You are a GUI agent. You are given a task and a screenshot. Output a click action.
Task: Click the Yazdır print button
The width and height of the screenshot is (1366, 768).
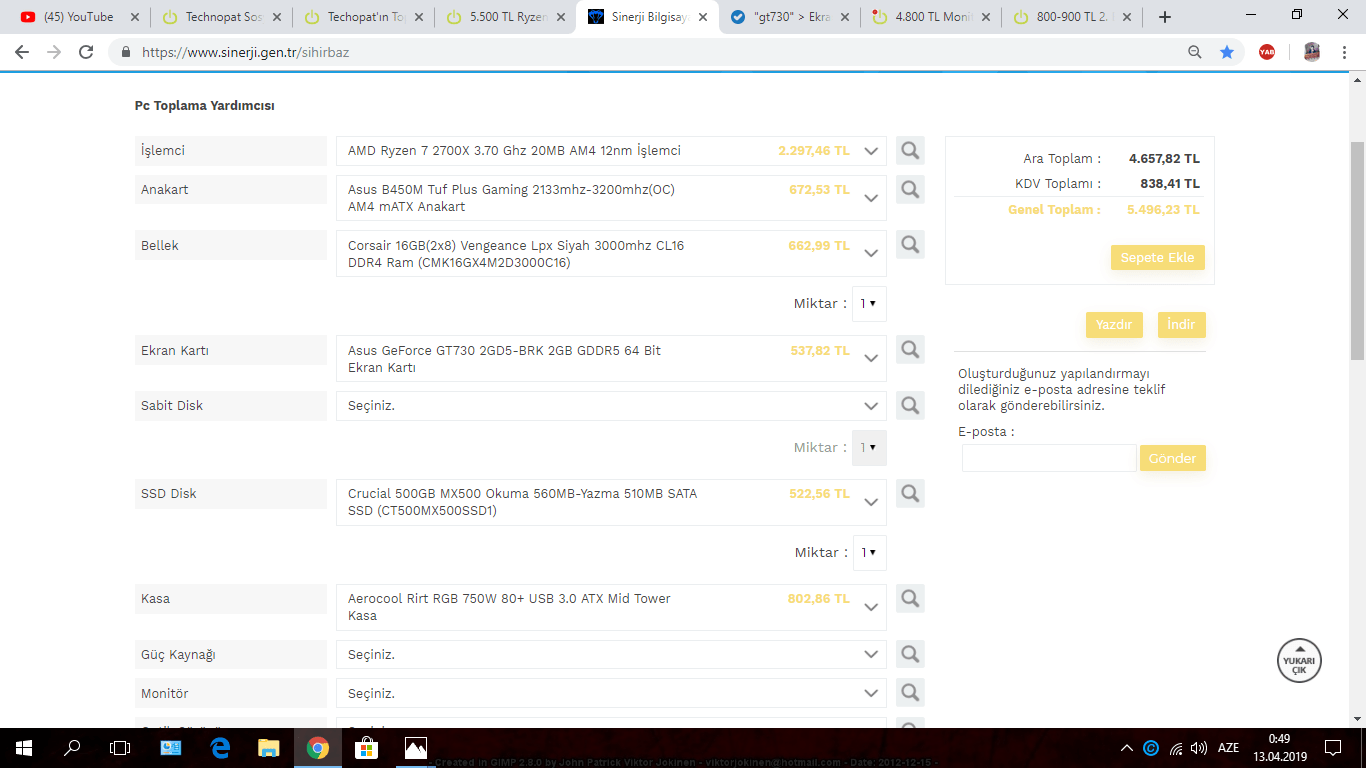1114,325
